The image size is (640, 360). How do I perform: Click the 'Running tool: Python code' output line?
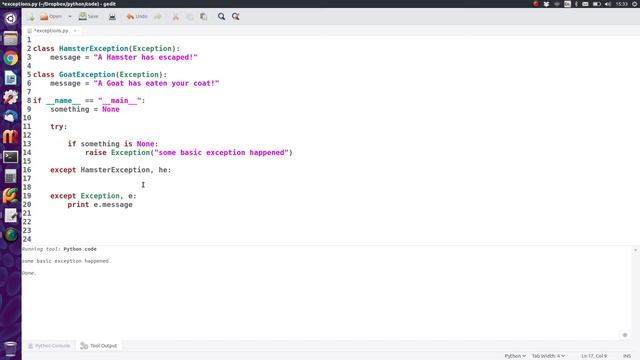pyautogui.click(x=60, y=249)
